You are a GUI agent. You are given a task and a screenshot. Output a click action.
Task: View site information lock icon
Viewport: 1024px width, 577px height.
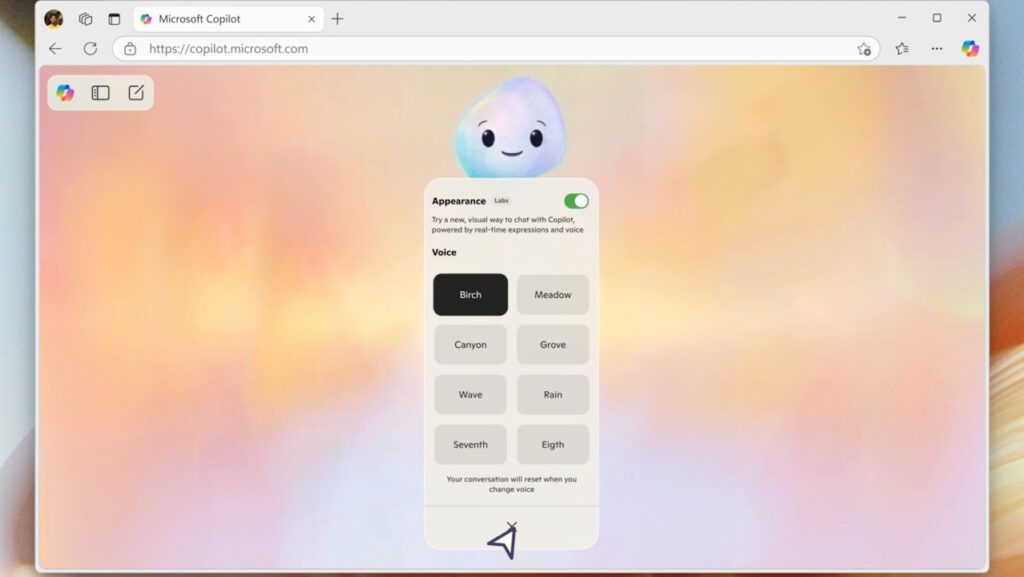[130, 48]
